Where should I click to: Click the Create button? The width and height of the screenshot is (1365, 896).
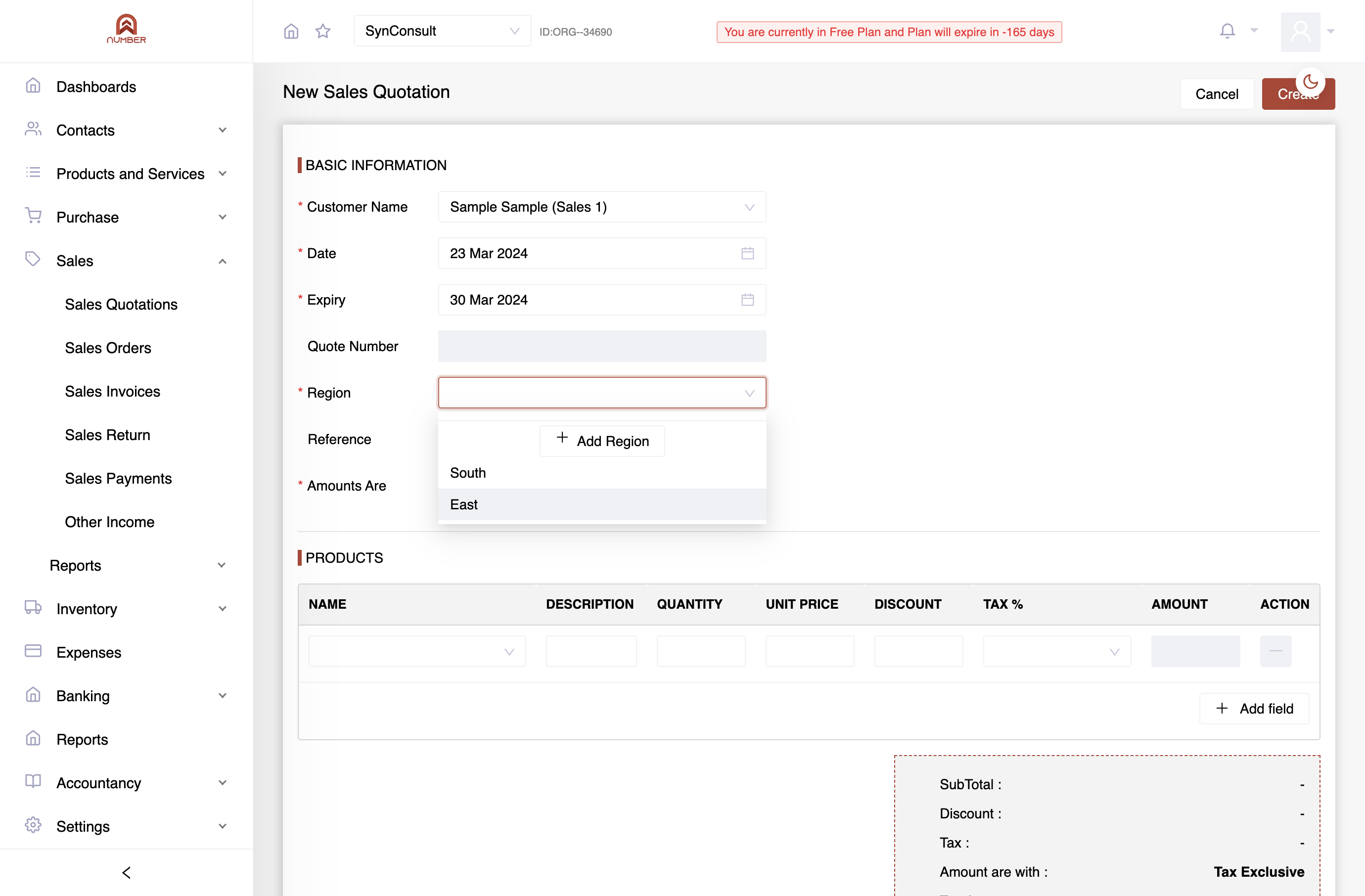[x=1298, y=94]
